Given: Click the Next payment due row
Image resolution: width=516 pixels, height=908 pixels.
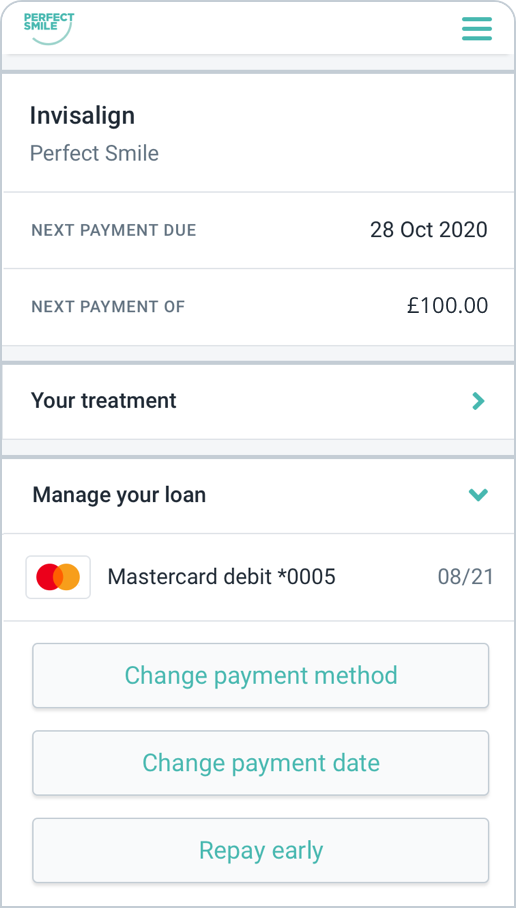Looking at the screenshot, I should 258,230.
